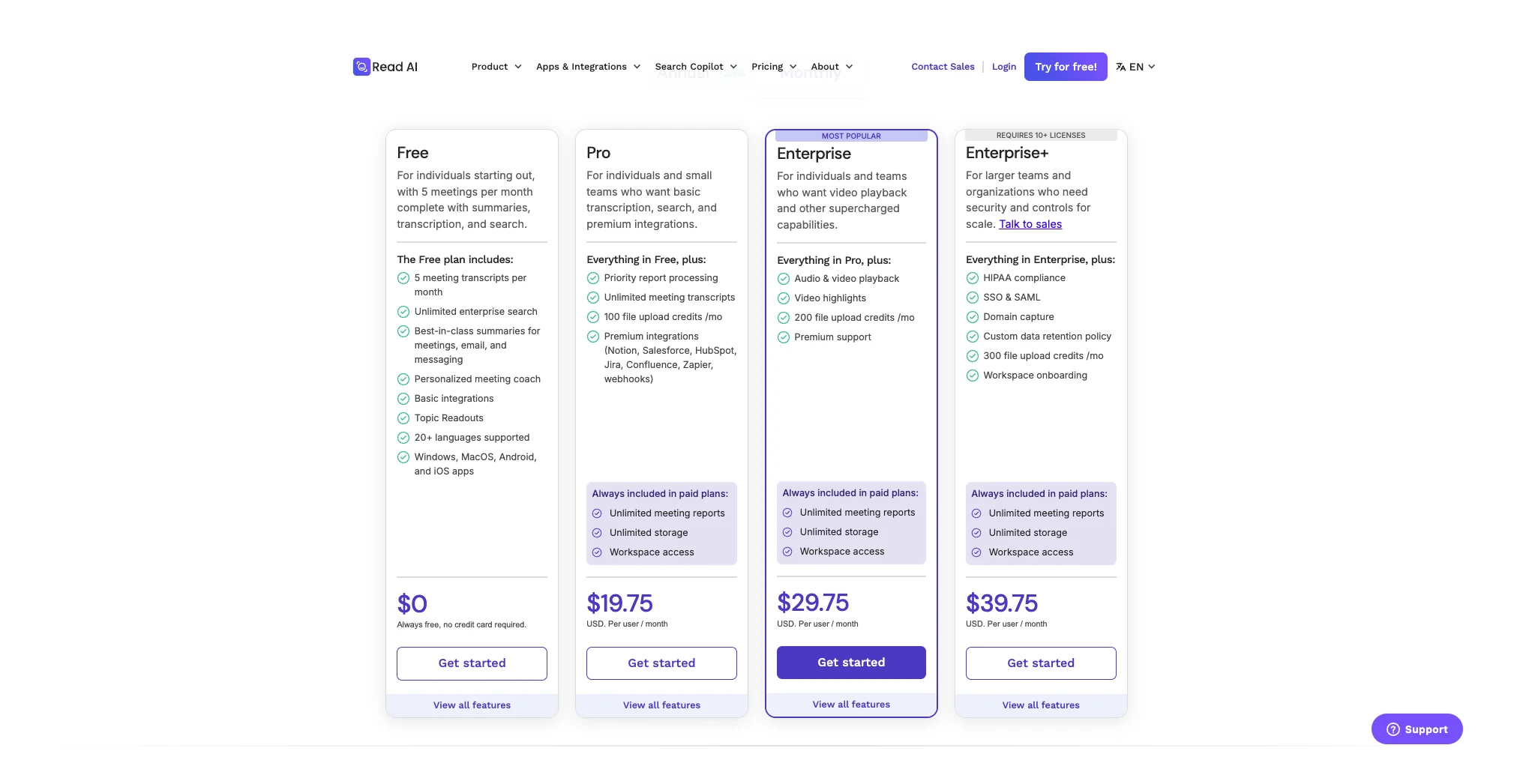Click View all features under Pro plan
Viewport: 1514px width, 784px height.
tap(661, 705)
